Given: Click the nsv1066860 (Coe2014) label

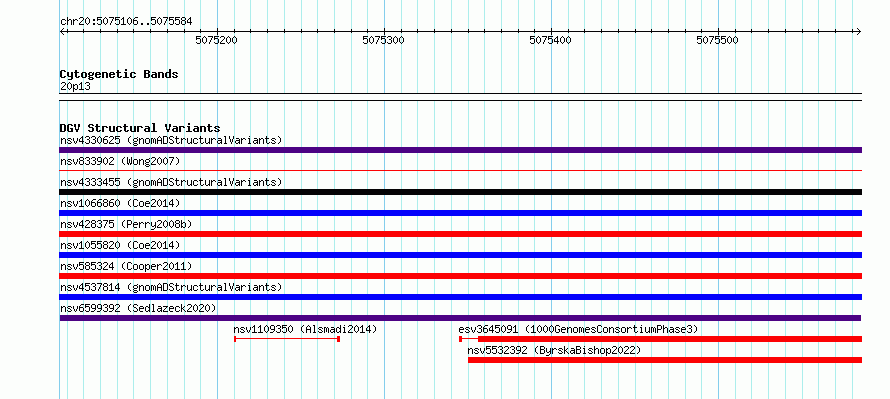Looking at the screenshot, I should click(120, 203).
